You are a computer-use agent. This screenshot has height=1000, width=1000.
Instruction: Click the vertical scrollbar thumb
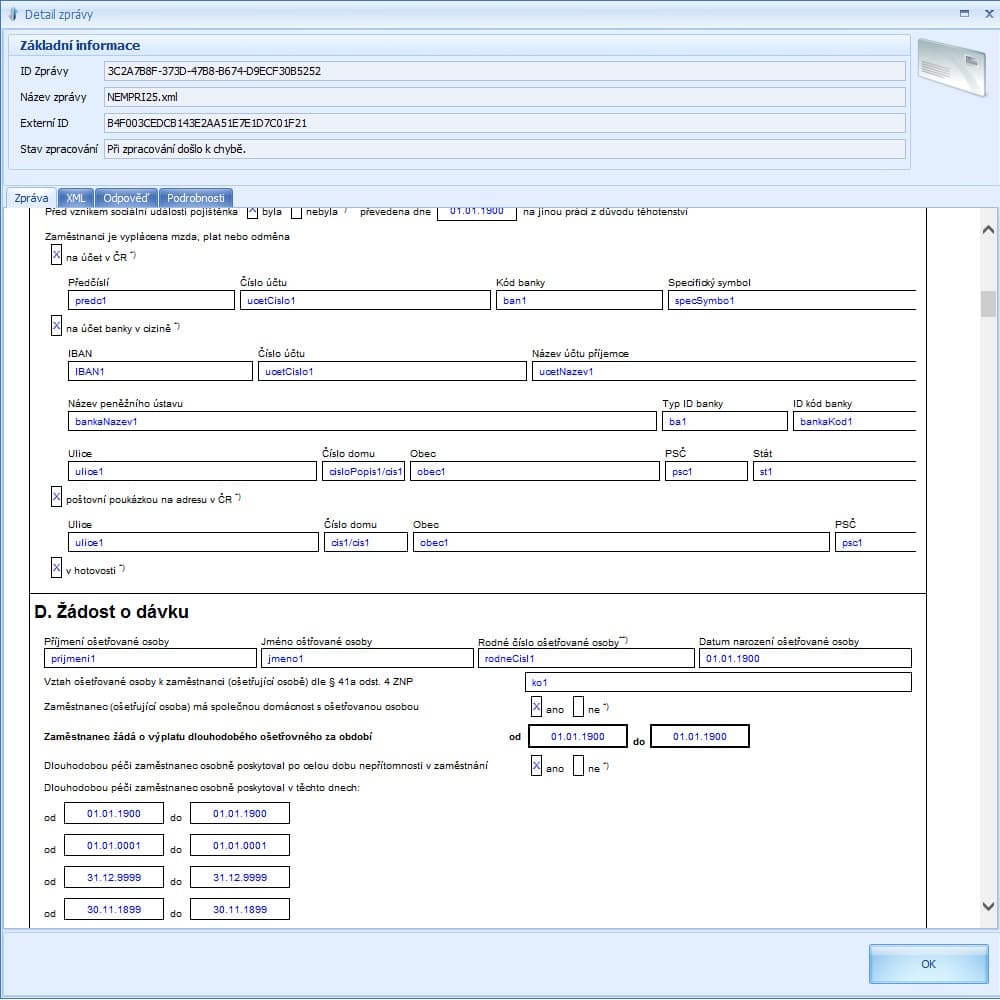[x=988, y=304]
